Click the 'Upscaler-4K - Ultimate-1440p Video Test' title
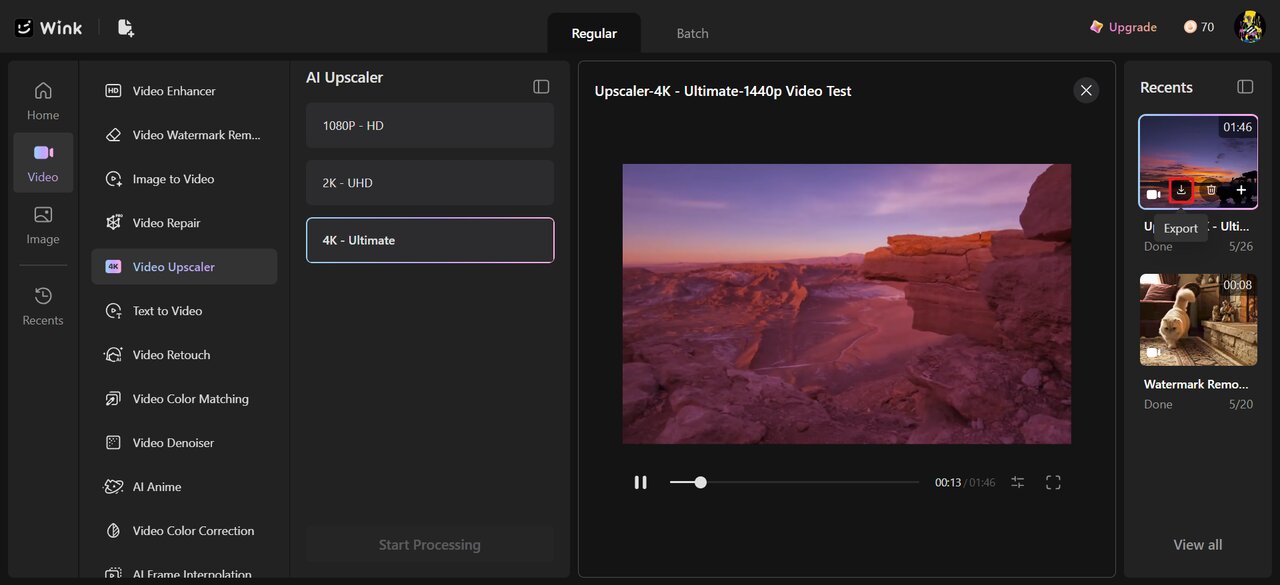 [723, 91]
